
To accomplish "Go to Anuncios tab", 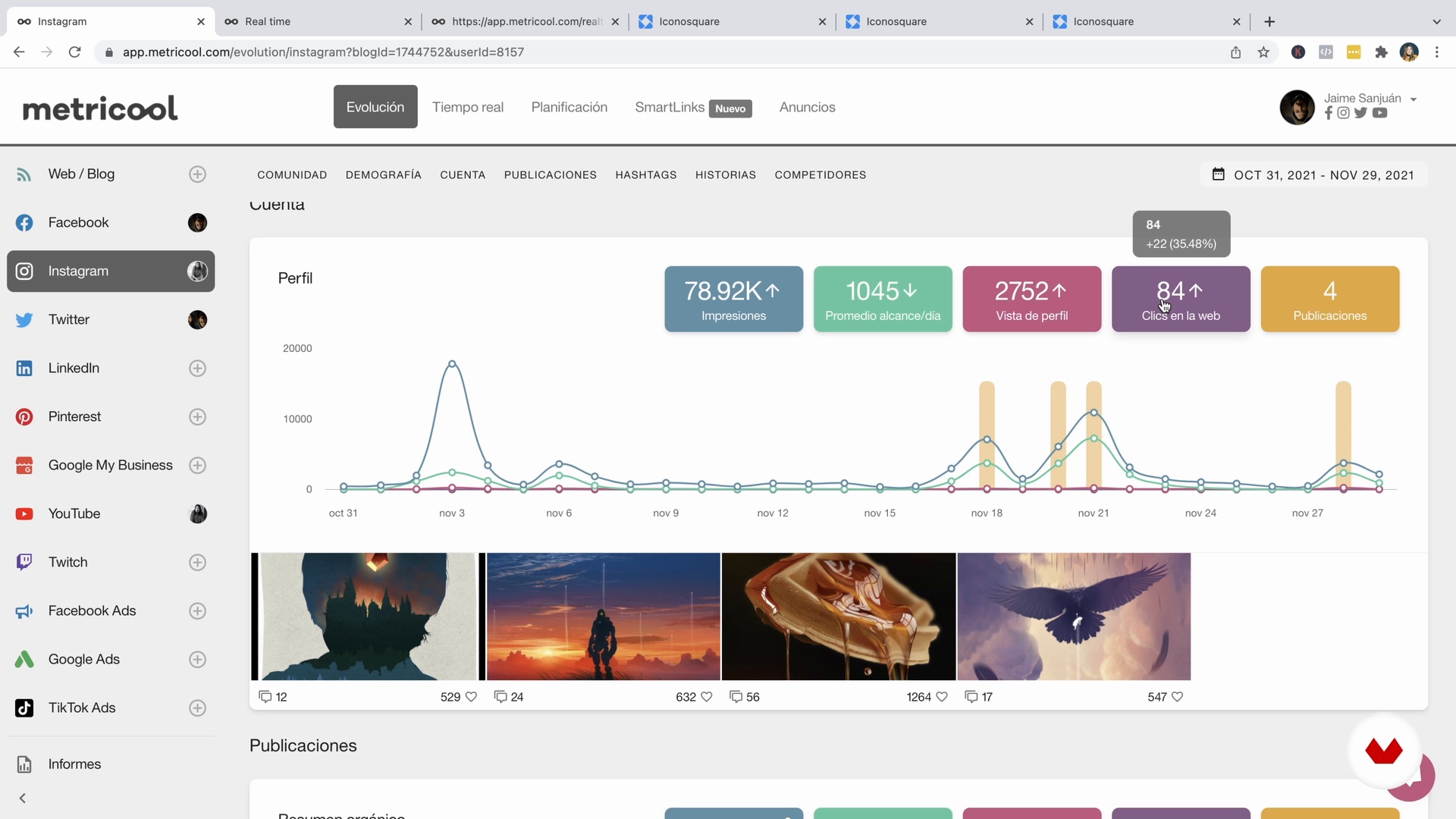I will pos(808,107).
